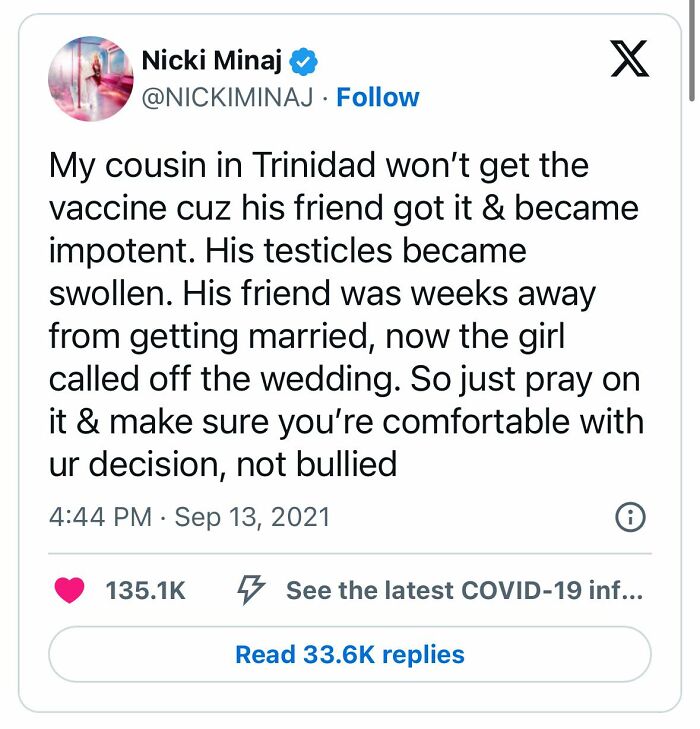This screenshot has width=700, height=729.
Task: See the latest COVID-19 info link
Action: (x=464, y=590)
